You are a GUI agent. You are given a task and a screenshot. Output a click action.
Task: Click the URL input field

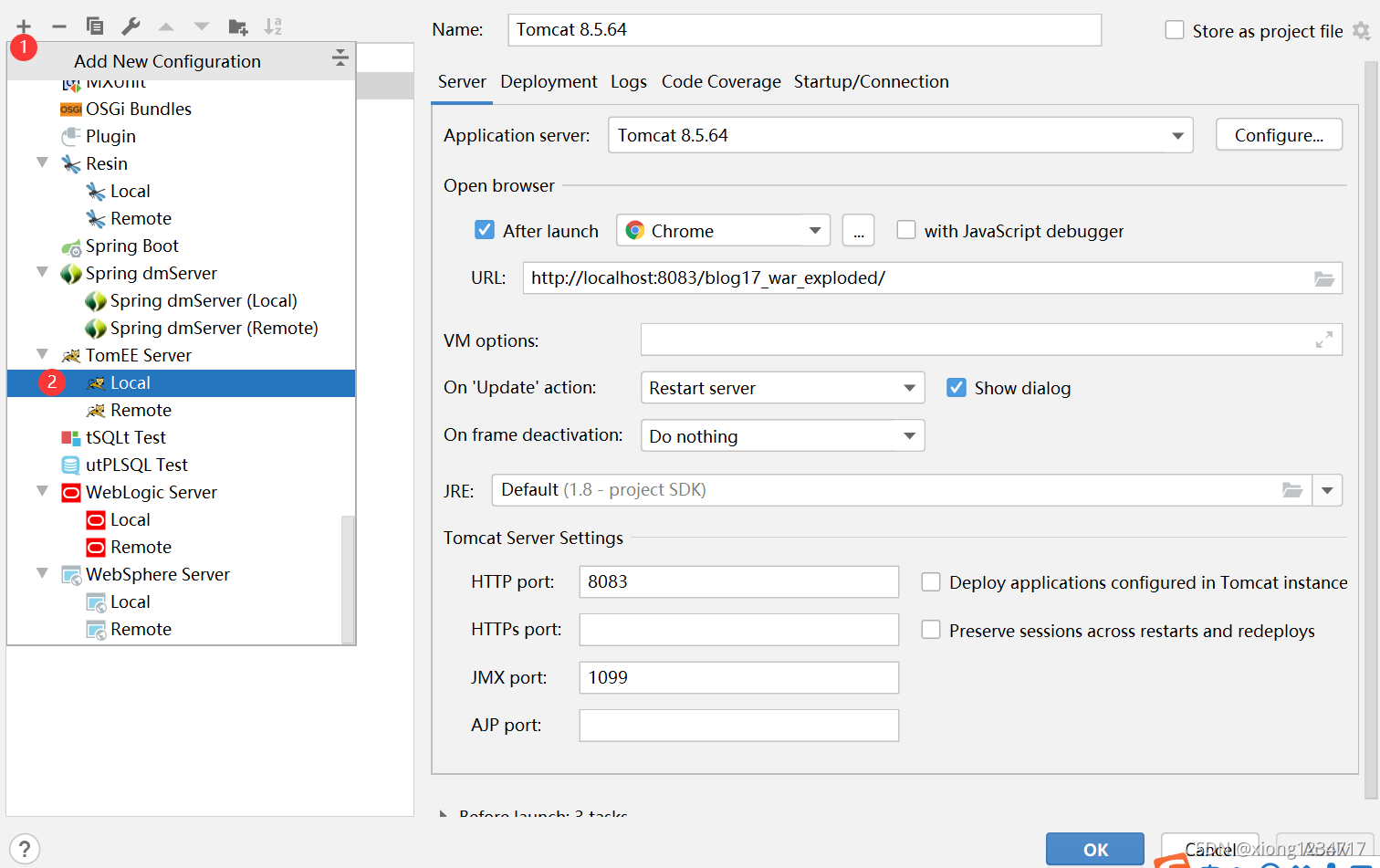point(932,278)
